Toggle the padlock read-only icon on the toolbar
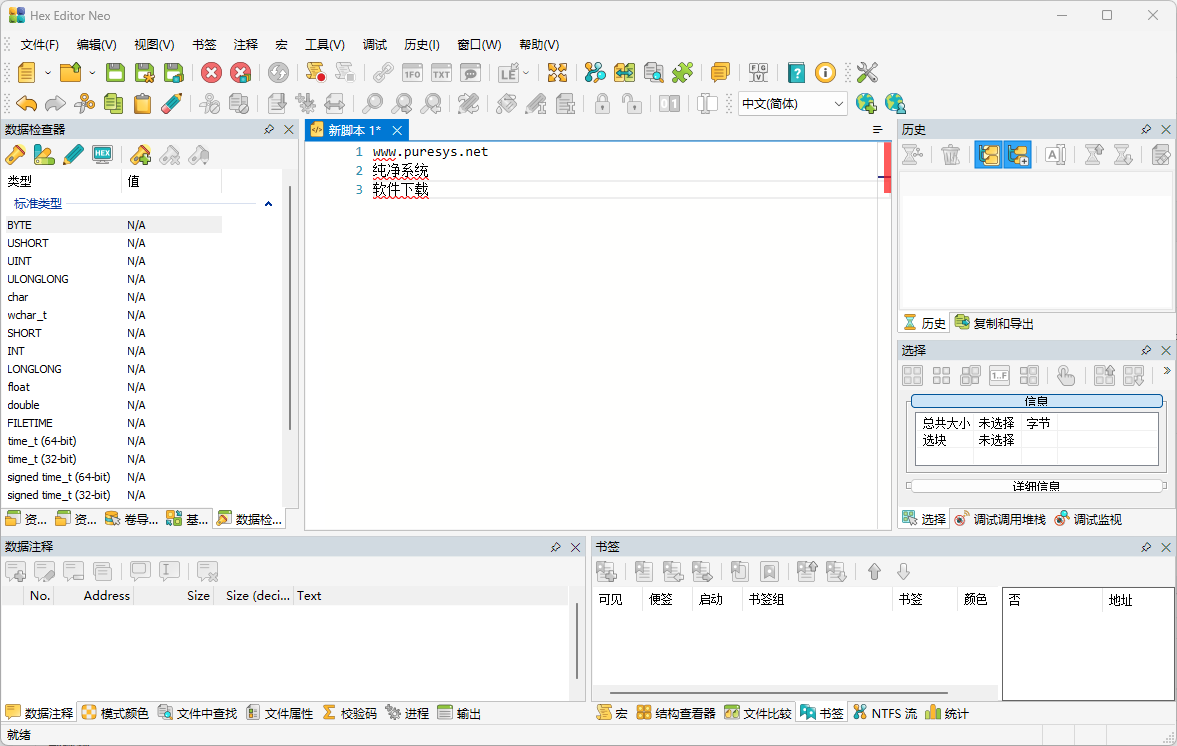Screen dimensions: 1177x746 (601, 103)
